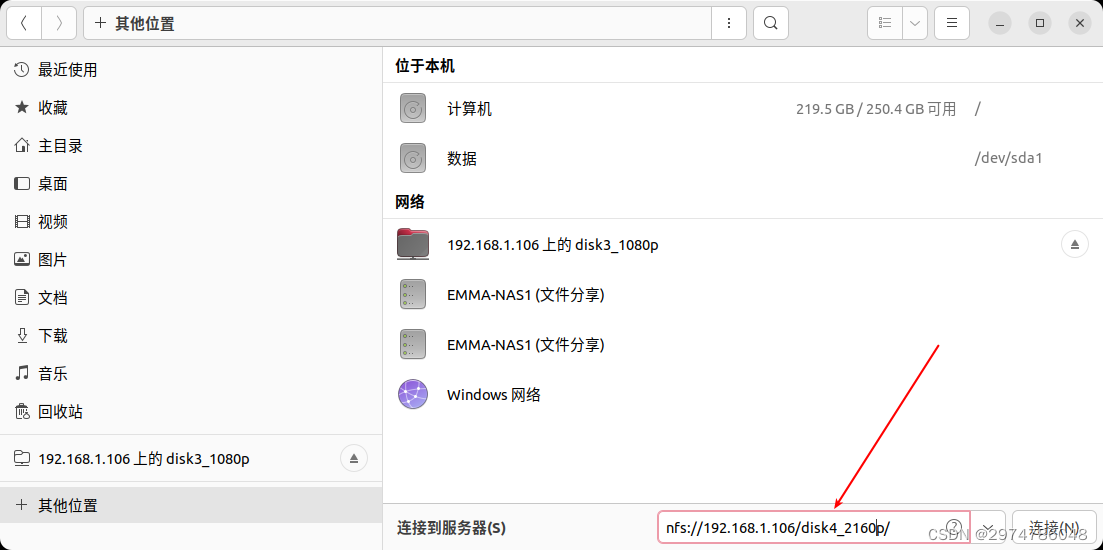Open 下载 folder in sidebar
Image resolution: width=1103 pixels, height=550 pixels.
(x=191, y=335)
